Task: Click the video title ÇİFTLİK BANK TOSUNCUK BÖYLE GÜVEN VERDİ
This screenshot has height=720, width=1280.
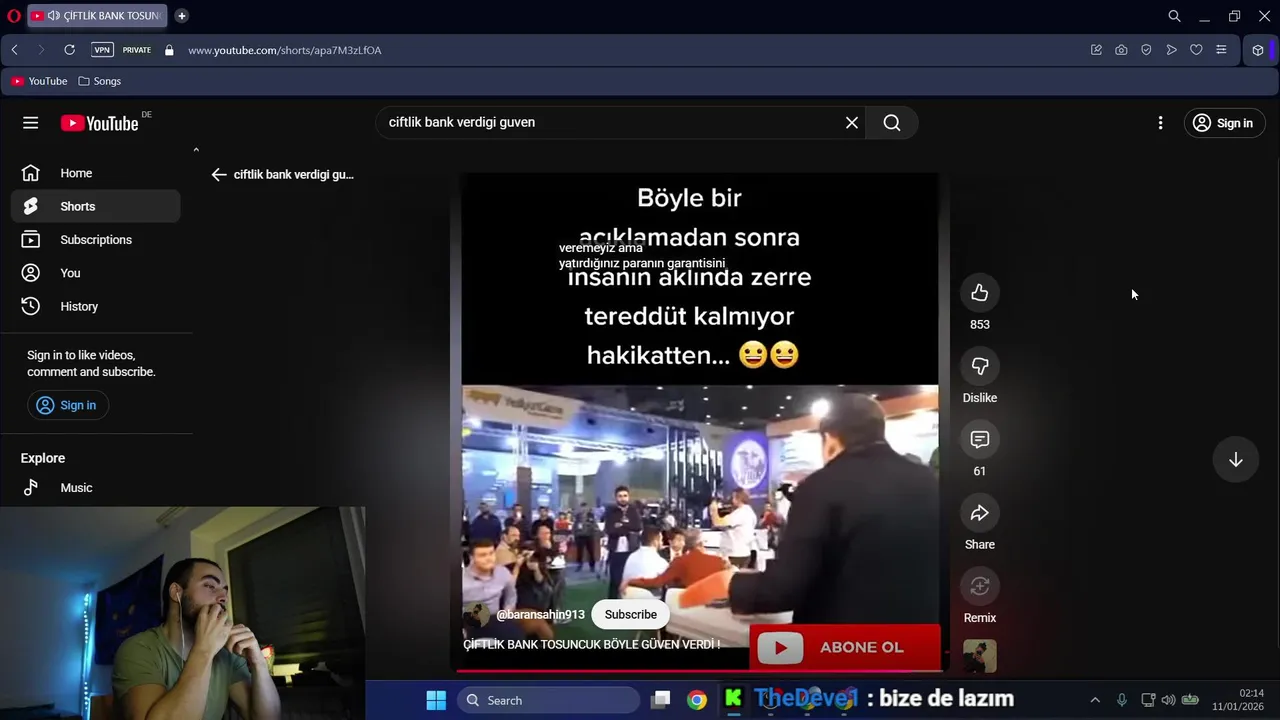Action: (x=592, y=645)
